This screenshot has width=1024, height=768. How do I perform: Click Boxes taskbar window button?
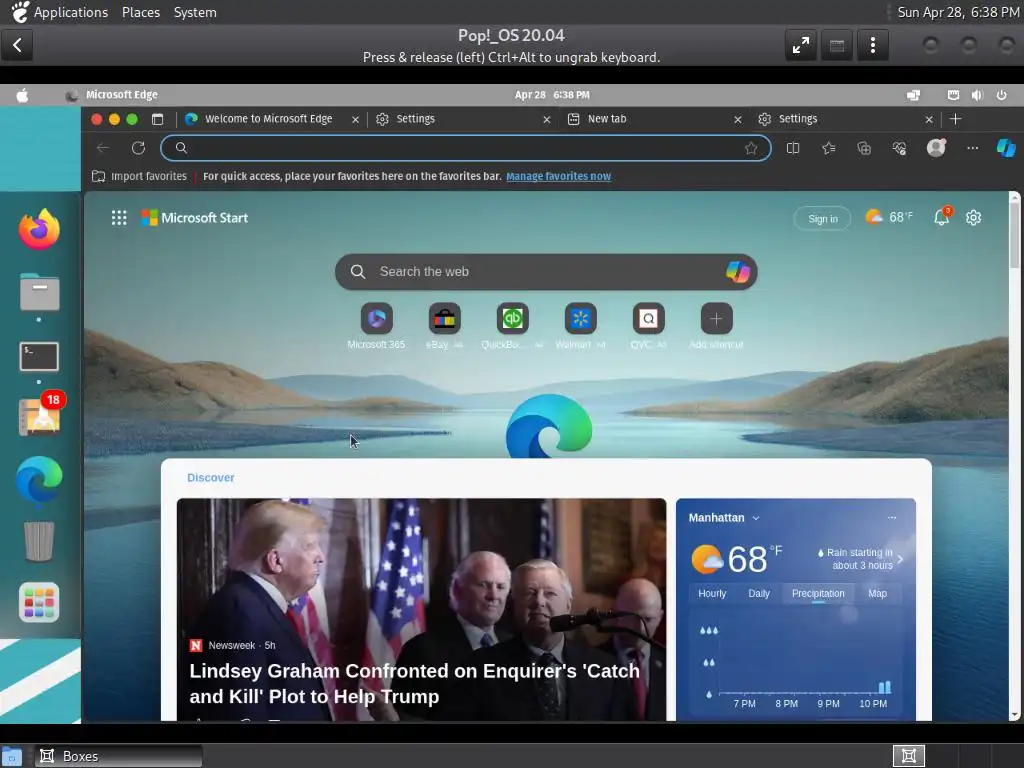pyautogui.click(x=118, y=756)
